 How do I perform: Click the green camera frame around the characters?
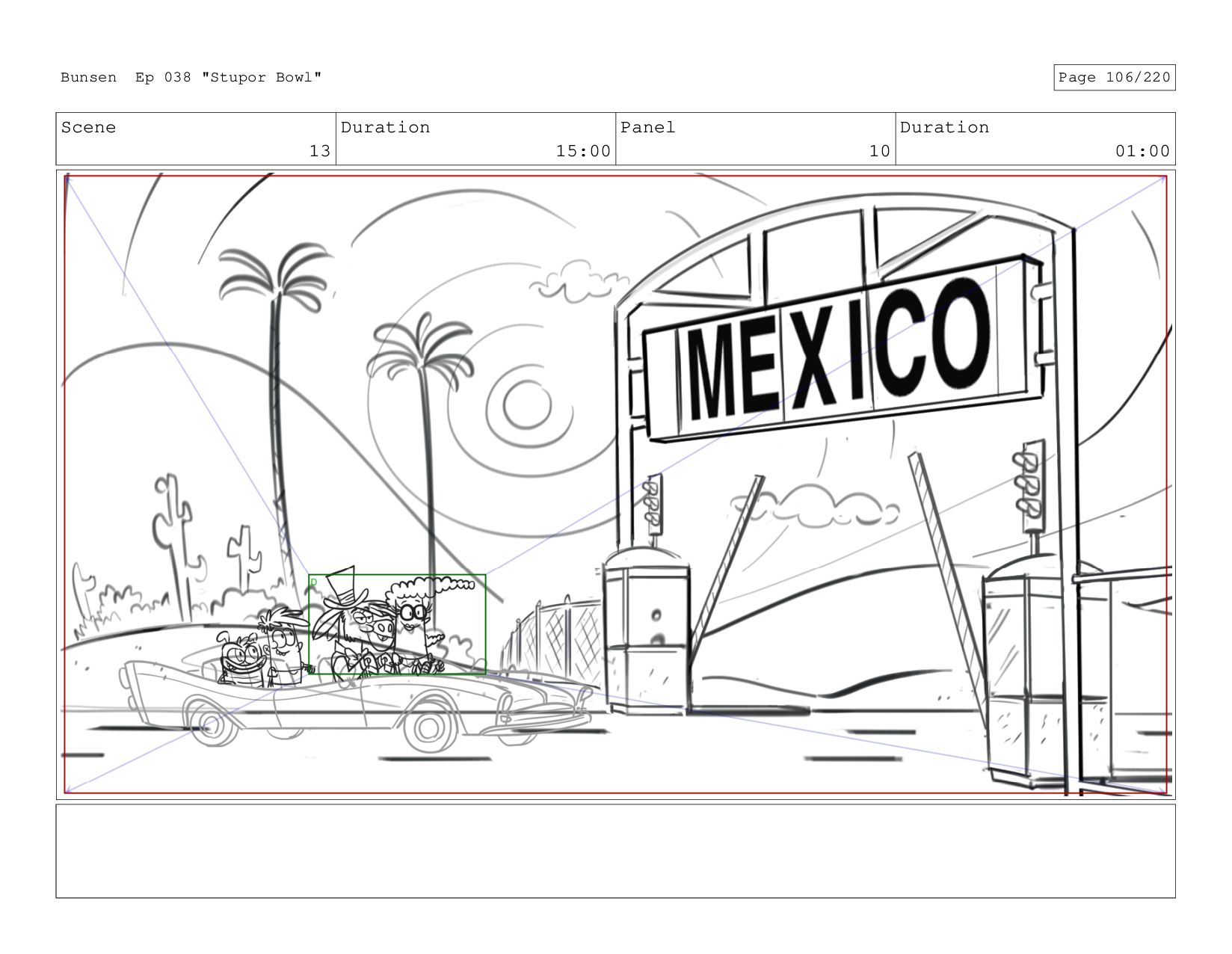point(397,624)
